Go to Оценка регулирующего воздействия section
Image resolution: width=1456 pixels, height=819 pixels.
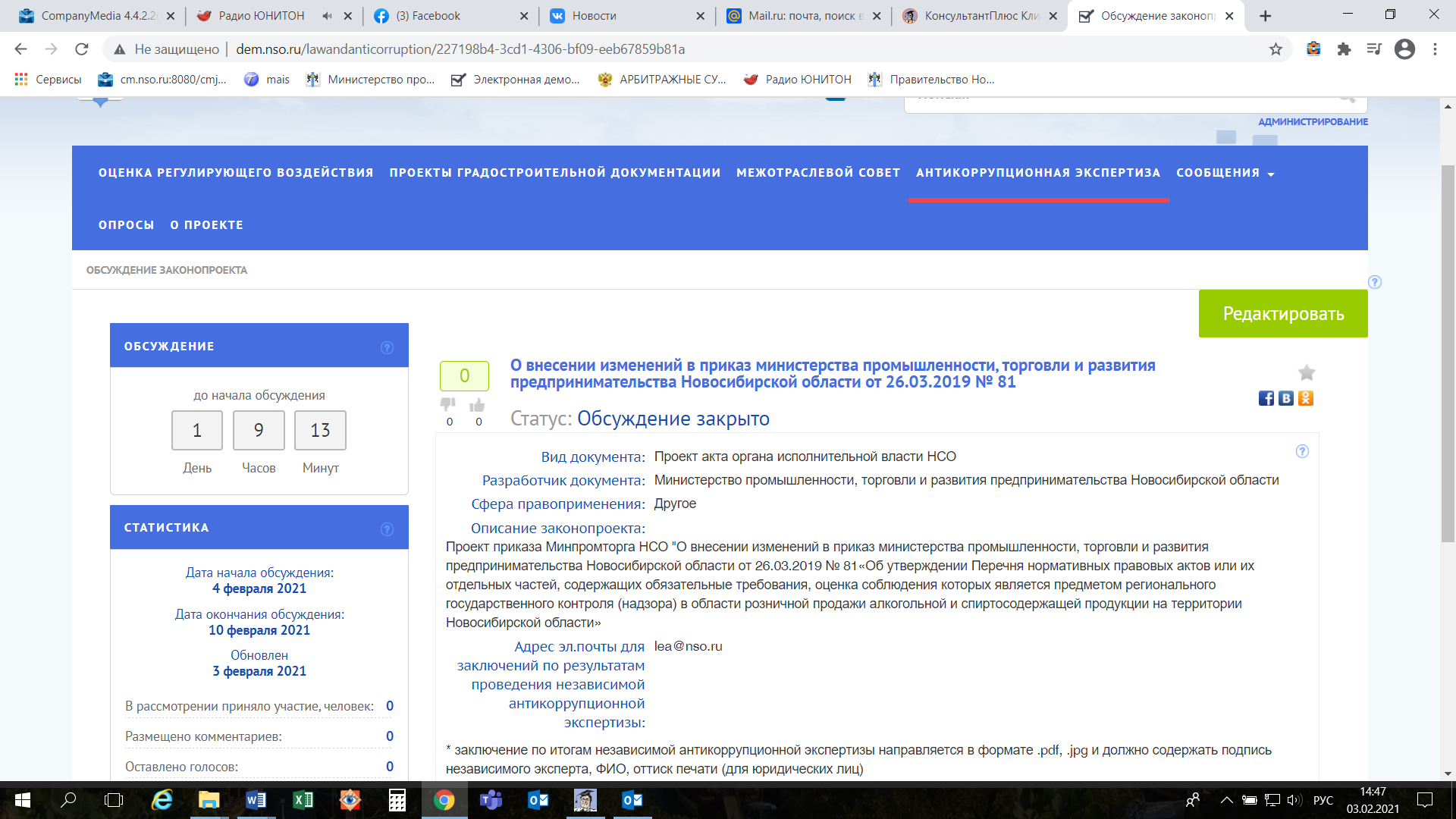point(236,173)
